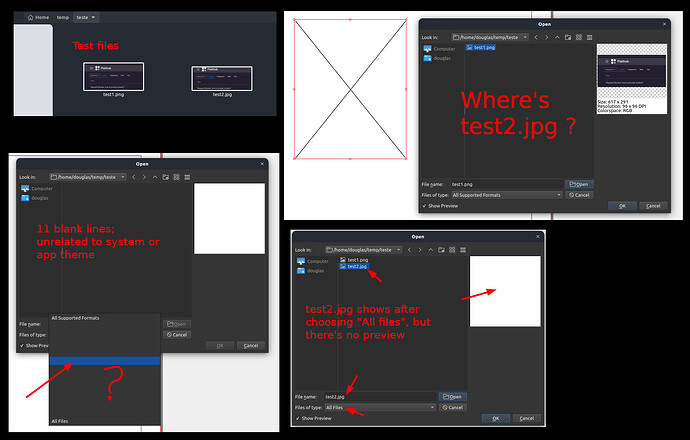Viewport: 690px width, 440px height.
Task: Click File name field containing test2.jpg
Action: pos(380,397)
